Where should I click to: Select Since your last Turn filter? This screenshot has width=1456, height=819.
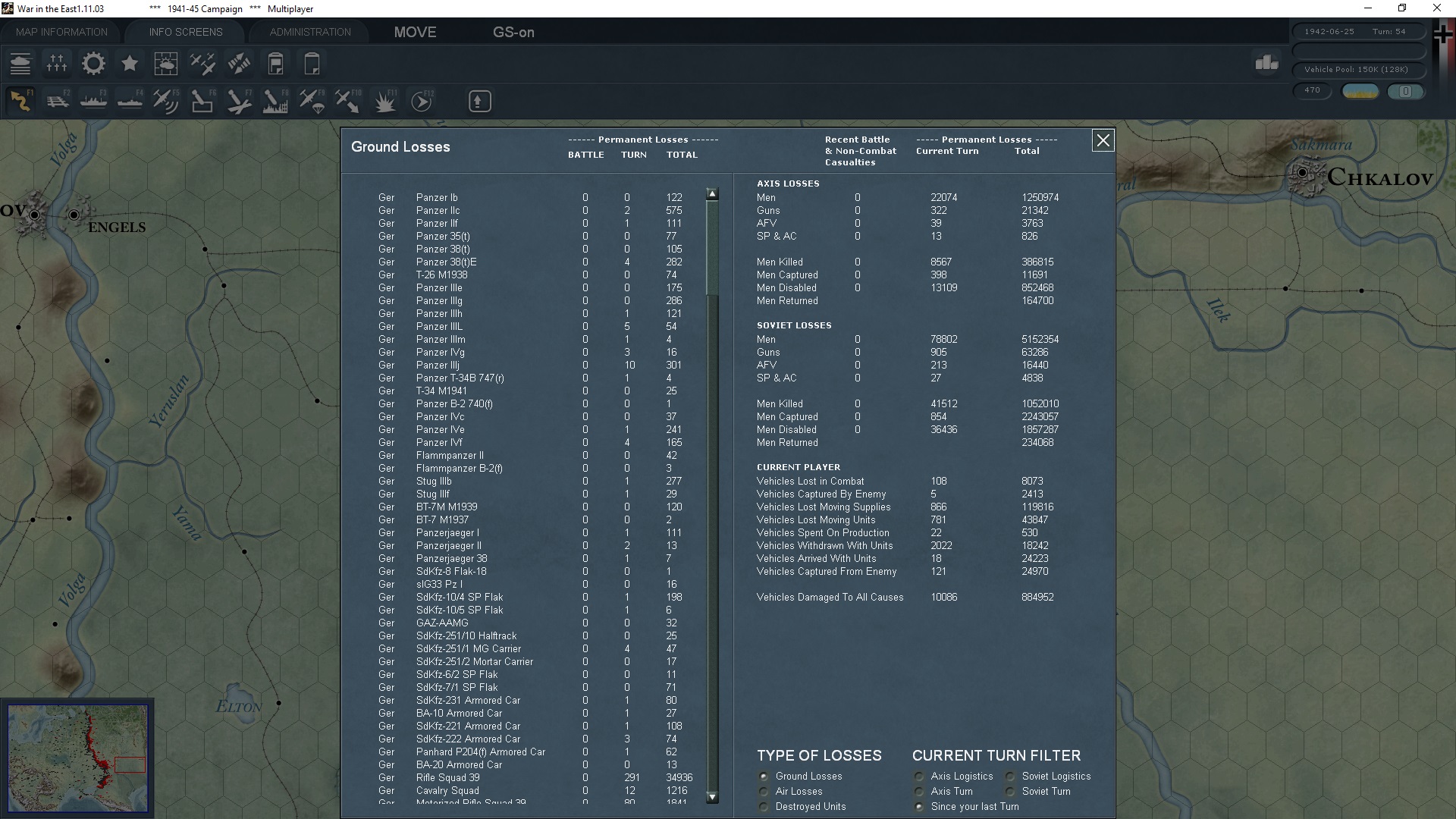tap(919, 807)
